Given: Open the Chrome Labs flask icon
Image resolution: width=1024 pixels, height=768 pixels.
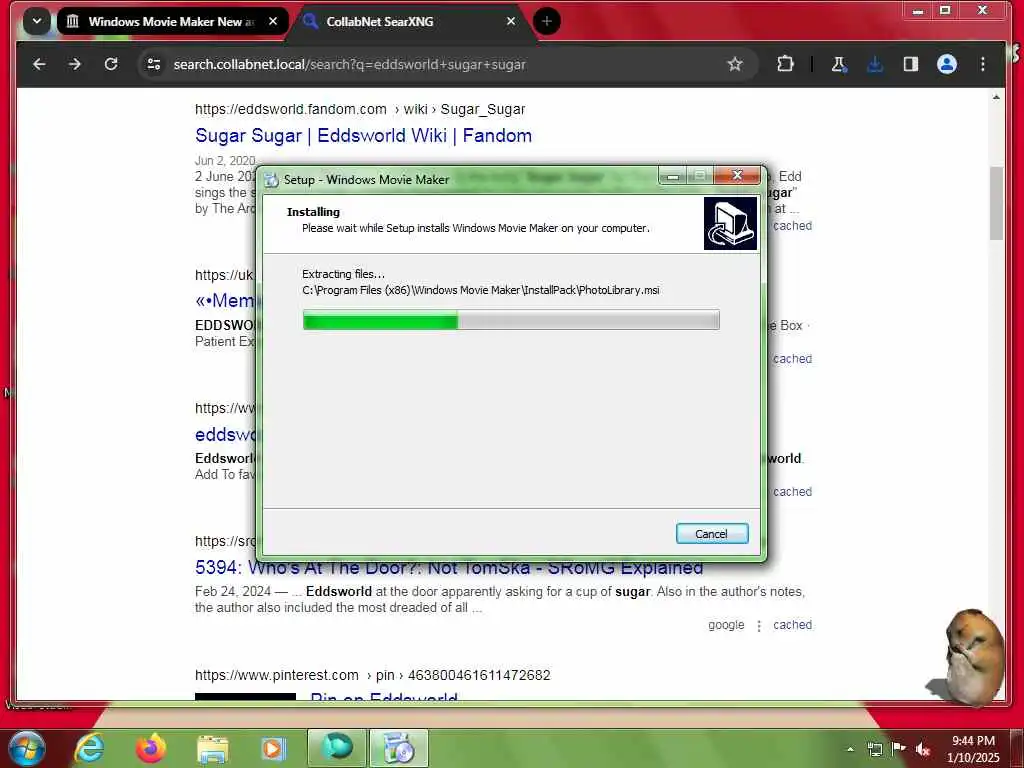Looking at the screenshot, I should point(839,64).
